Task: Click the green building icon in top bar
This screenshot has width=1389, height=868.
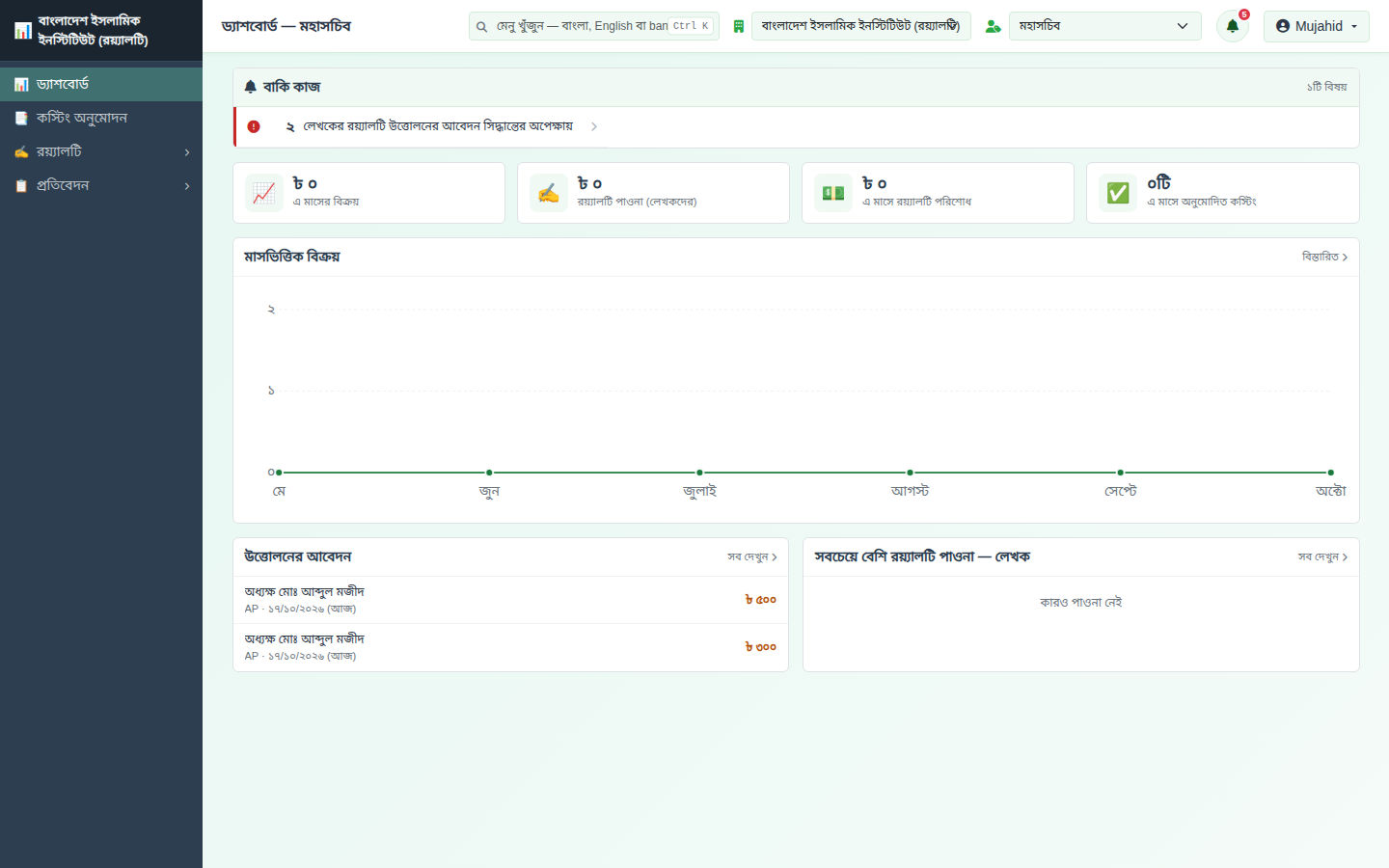Action: [x=738, y=26]
